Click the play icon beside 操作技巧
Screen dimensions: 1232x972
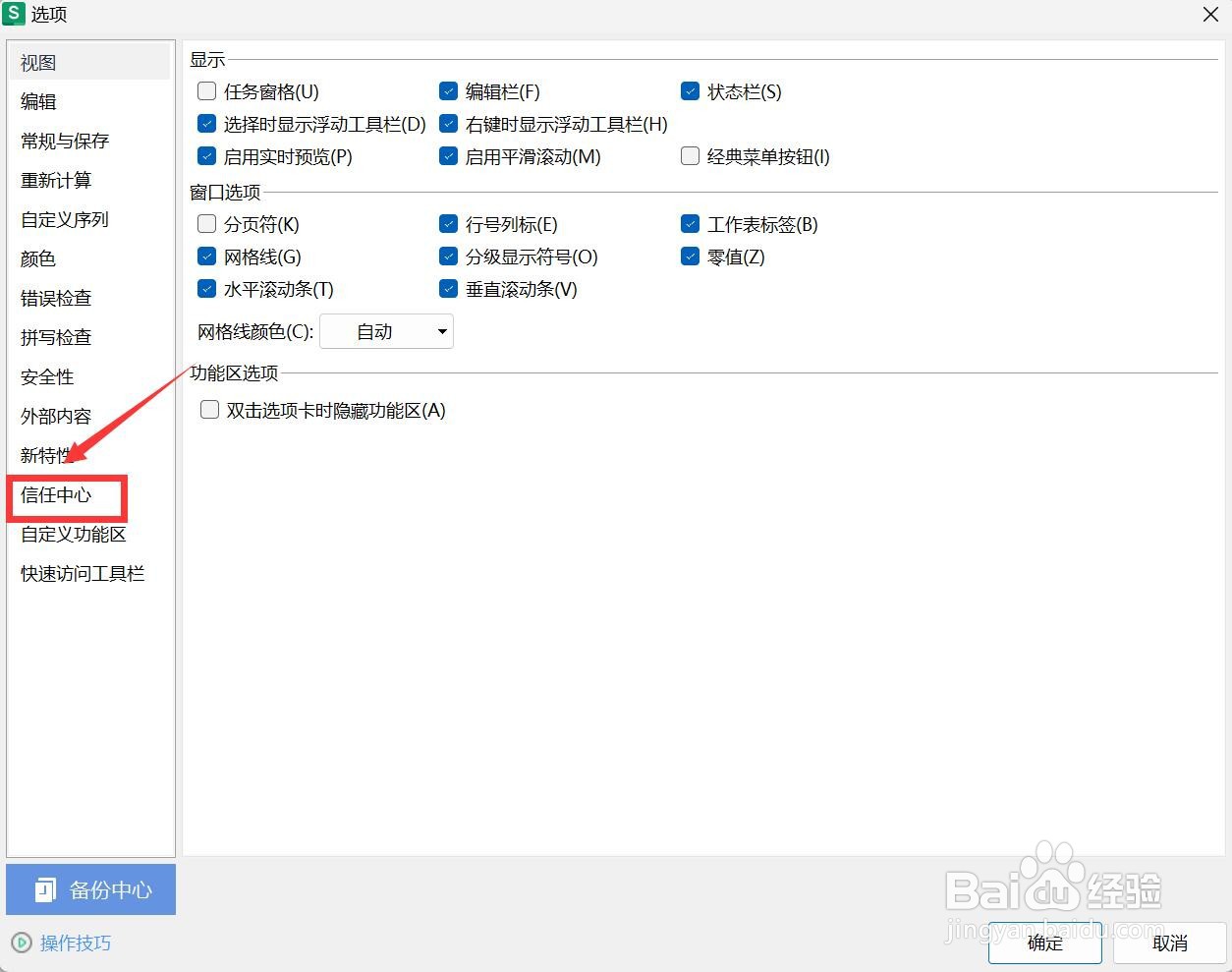click(x=21, y=943)
